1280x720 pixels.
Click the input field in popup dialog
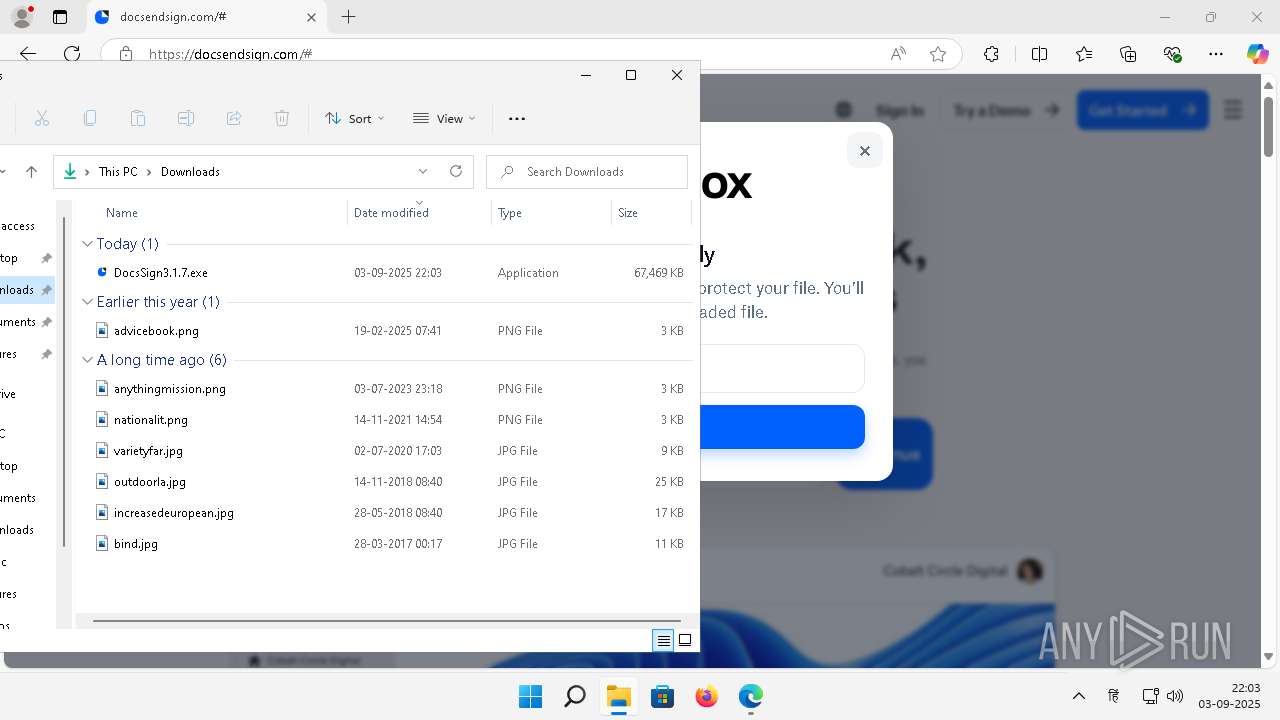click(x=782, y=369)
